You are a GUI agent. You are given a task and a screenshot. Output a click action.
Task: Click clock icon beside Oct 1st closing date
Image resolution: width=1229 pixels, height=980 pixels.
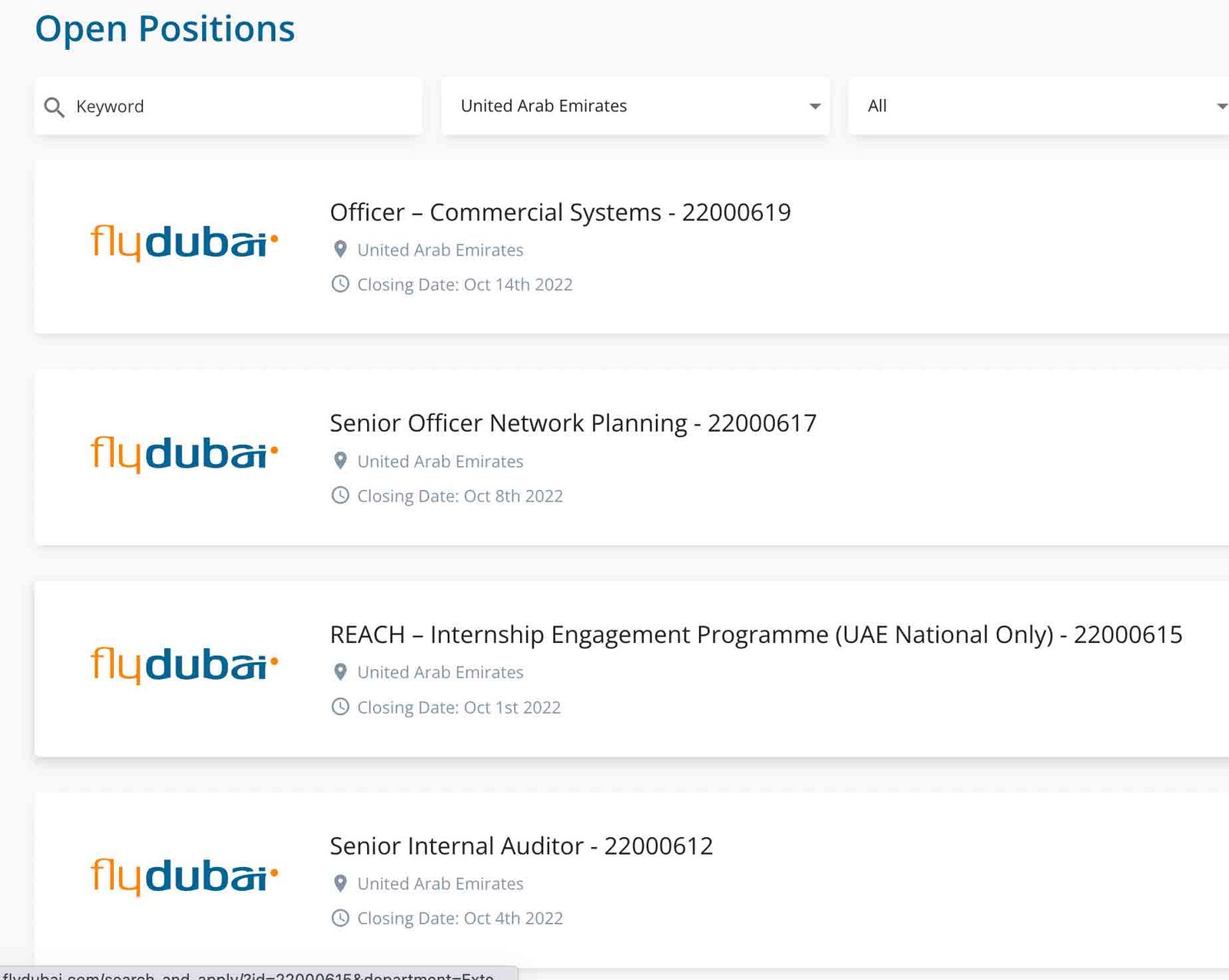[340, 707]
